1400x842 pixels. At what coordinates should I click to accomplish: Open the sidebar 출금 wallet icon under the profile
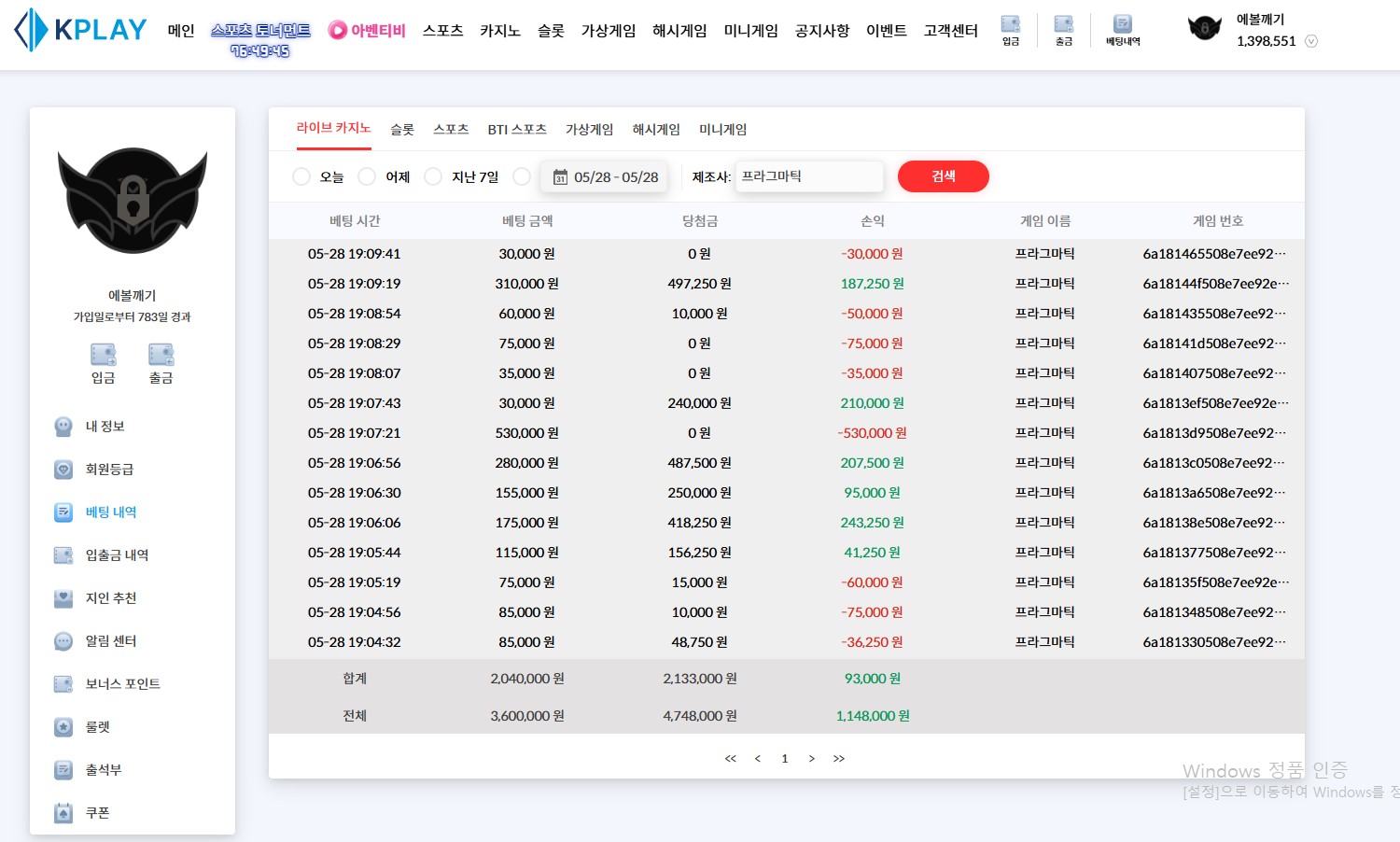point(161,355)
